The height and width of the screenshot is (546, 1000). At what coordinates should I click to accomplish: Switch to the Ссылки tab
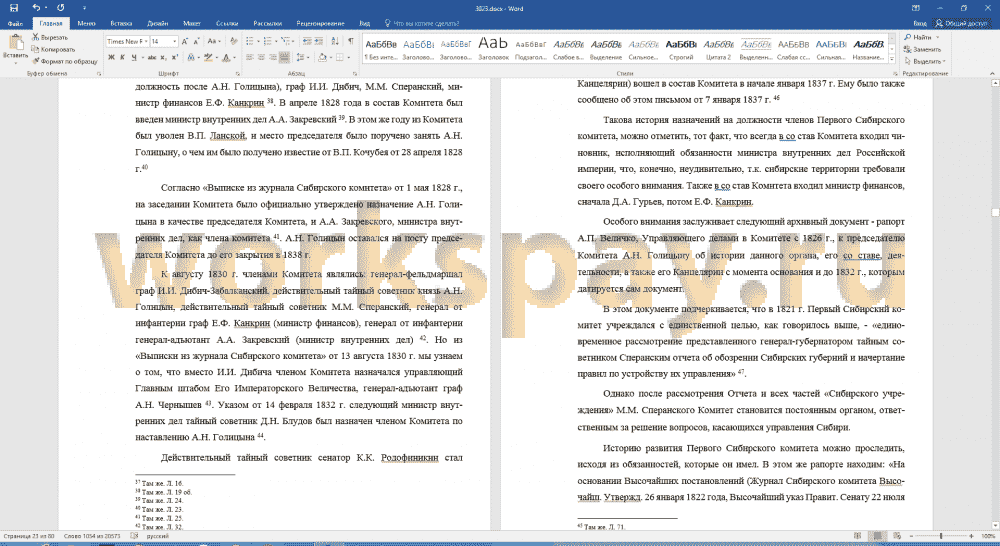point(226,24)
